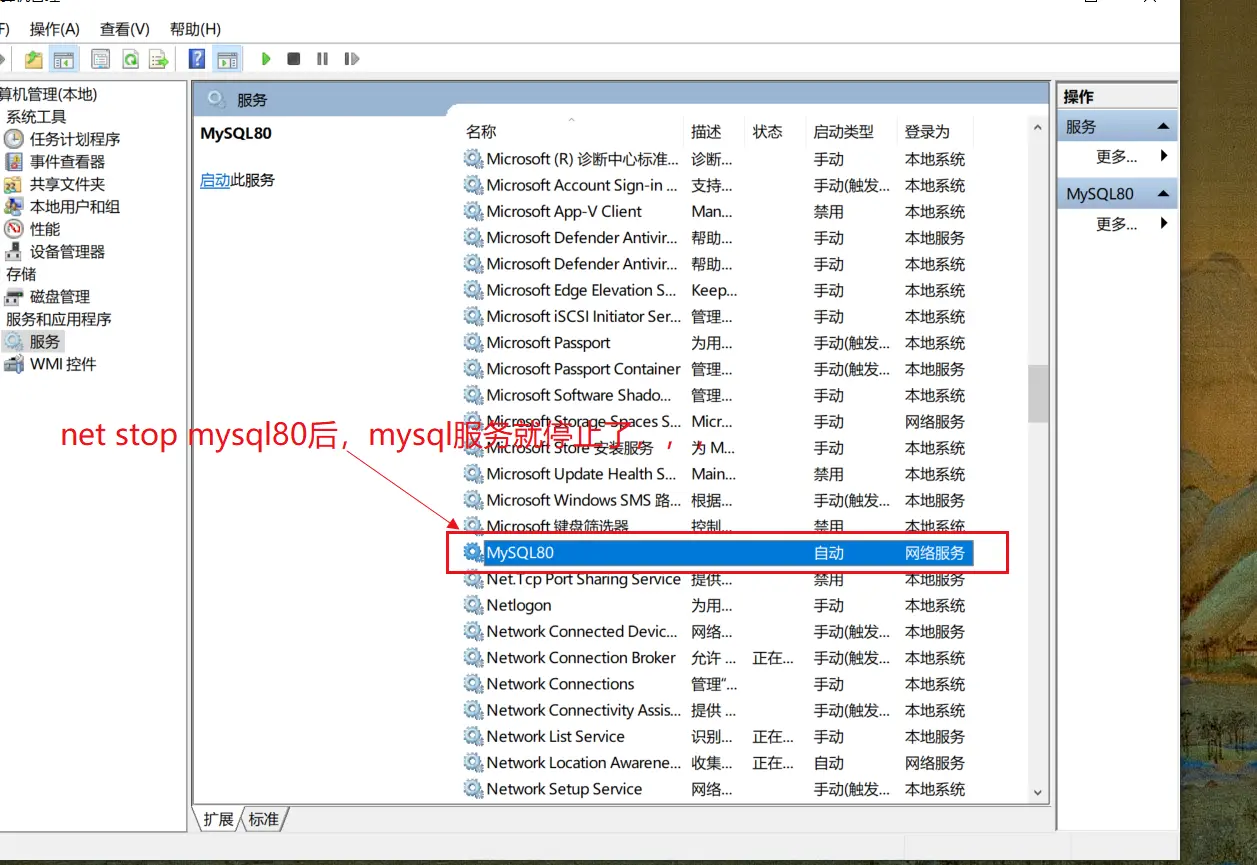
Task: Click the WMI 控件 icon in the tree
Action: [x=13, y=364]
